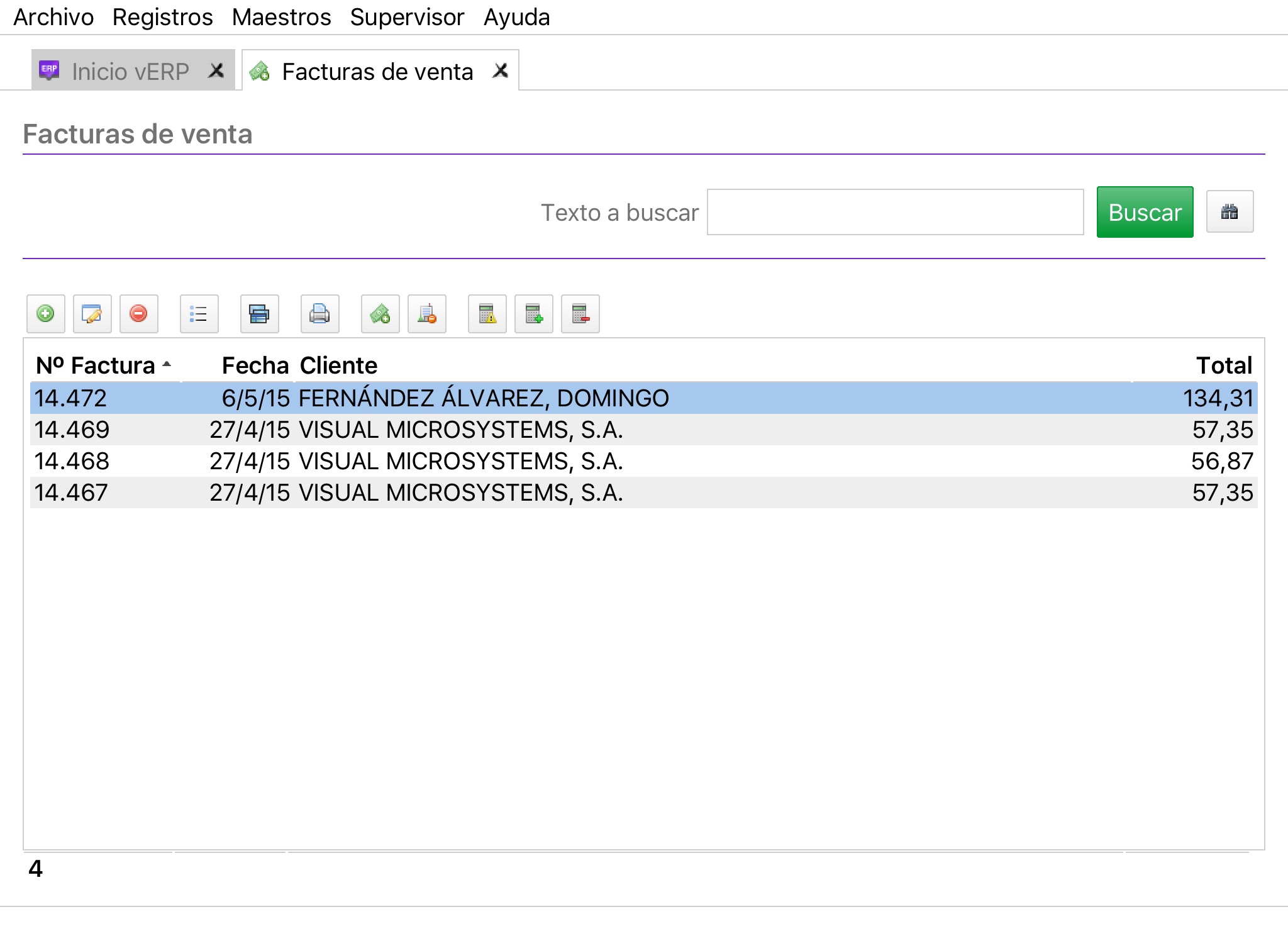Click date 6/5/15 cell

255,398
